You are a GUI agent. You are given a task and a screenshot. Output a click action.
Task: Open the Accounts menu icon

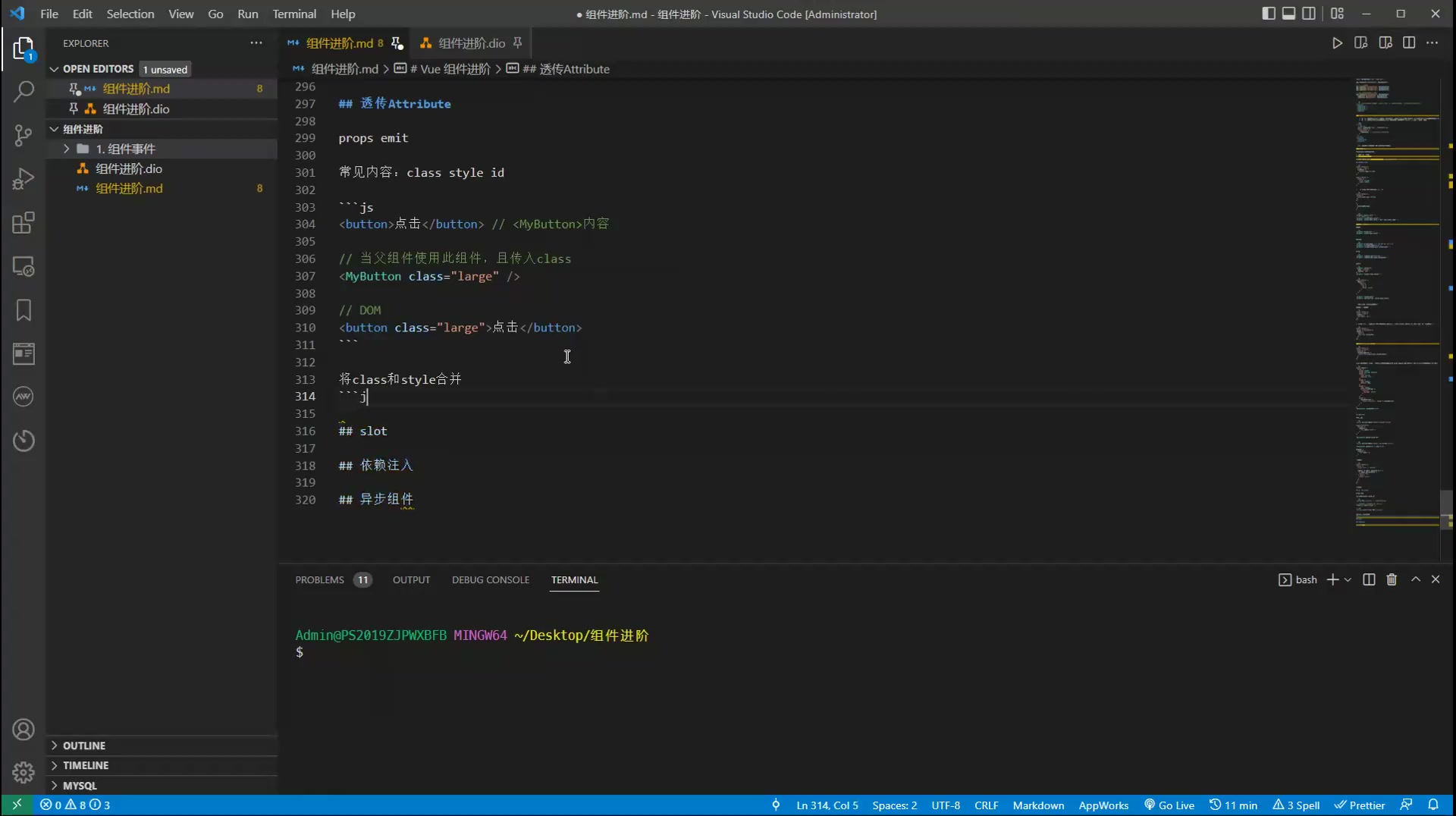pos(24,730)
